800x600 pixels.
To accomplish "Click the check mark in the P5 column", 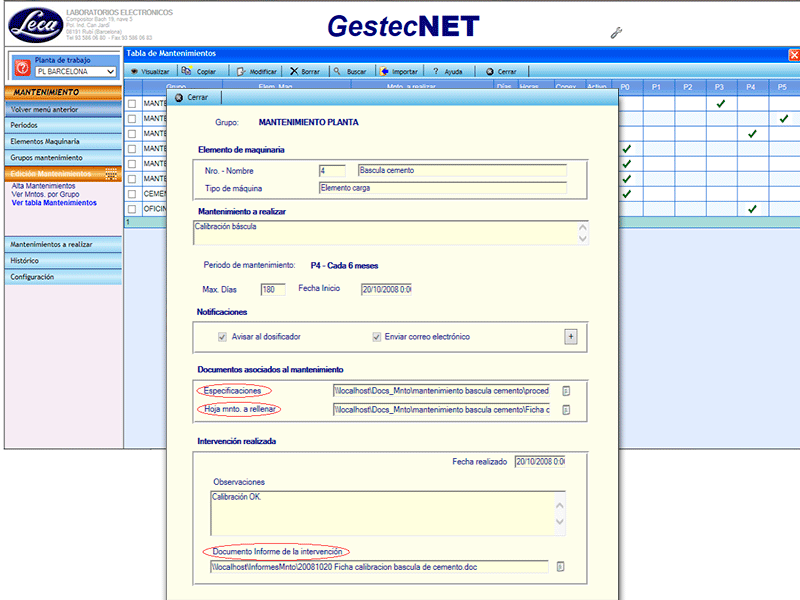I will 784,119.
